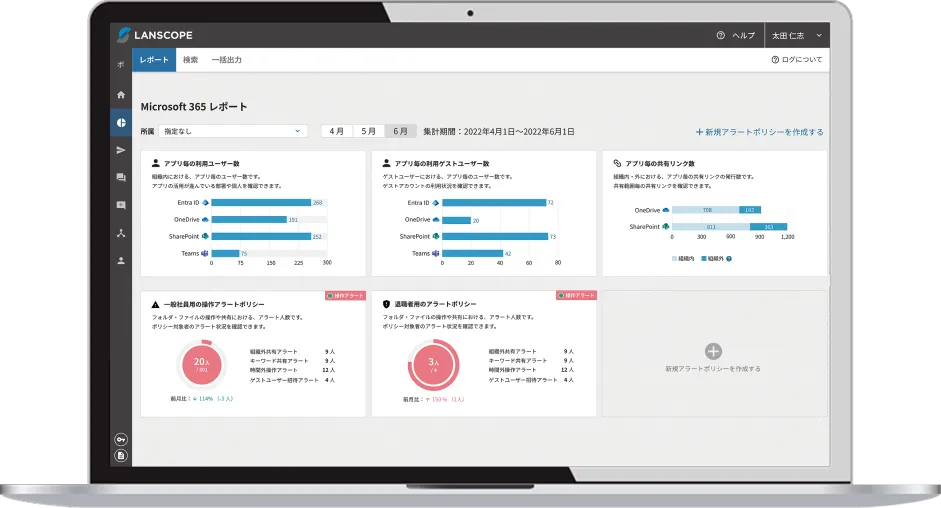Click the 3人 donut chart
This screenshot has height=508, width=941.
point(433,364)
